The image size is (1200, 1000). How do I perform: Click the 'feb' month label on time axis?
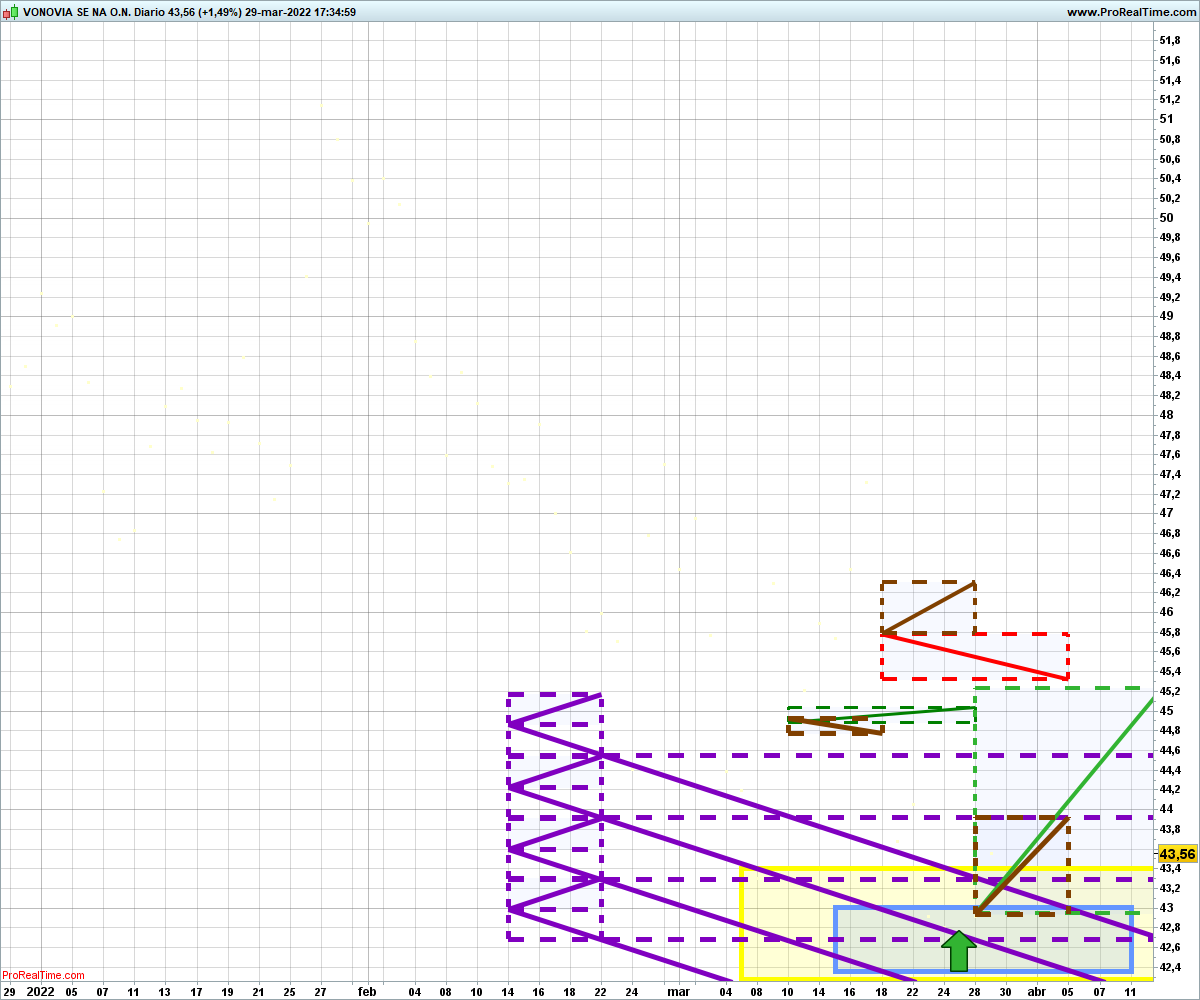pos(367,991)
